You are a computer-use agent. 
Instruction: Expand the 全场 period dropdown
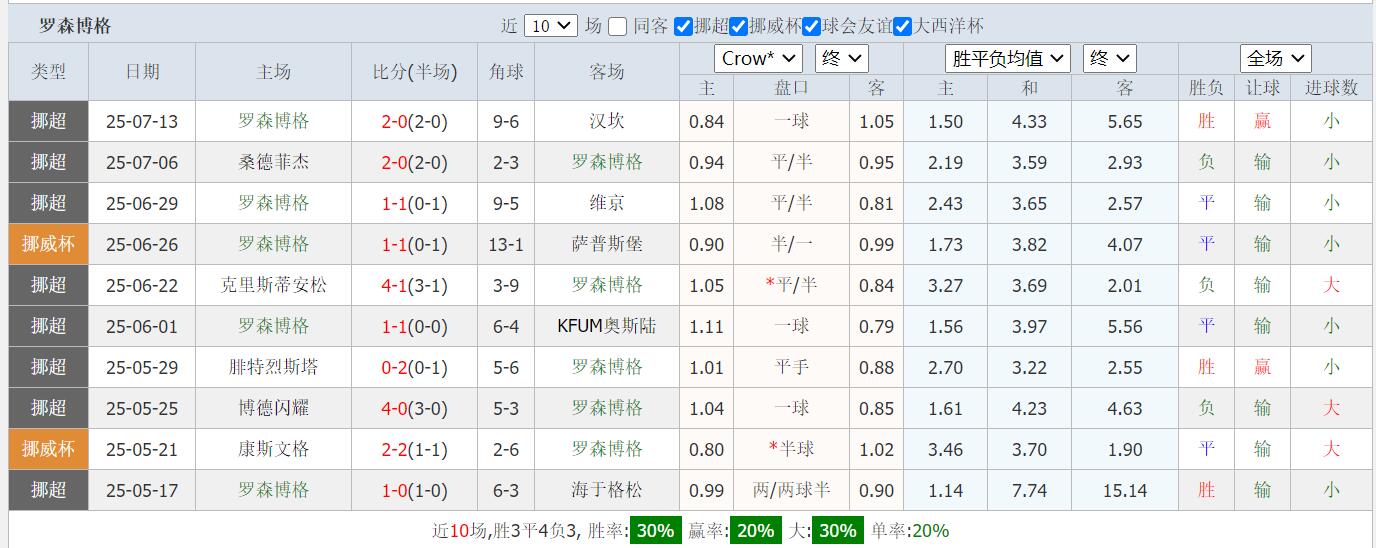1275,59
